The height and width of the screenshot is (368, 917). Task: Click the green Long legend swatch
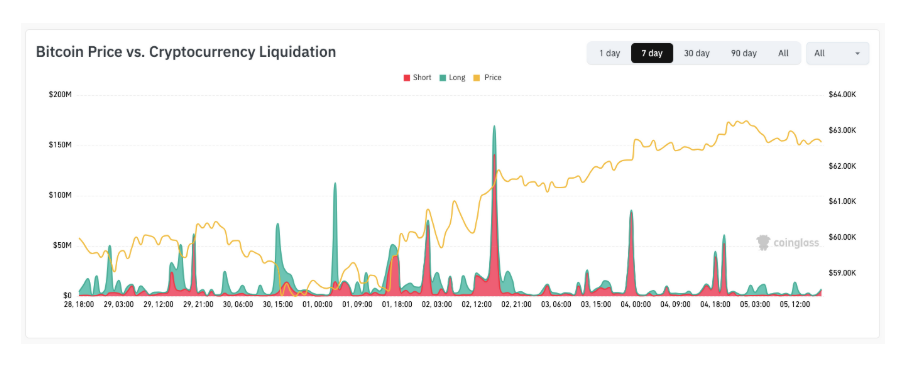tap(443, 78)
